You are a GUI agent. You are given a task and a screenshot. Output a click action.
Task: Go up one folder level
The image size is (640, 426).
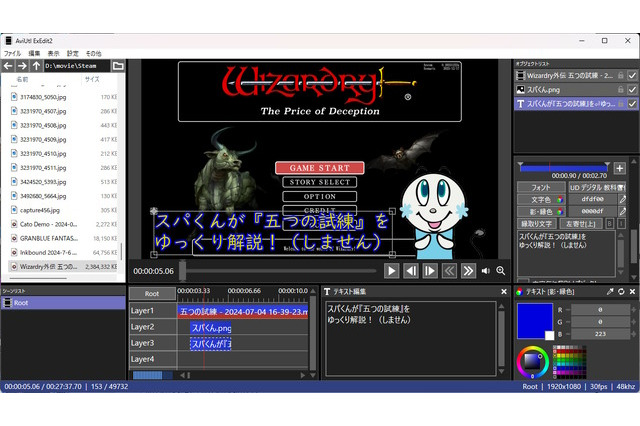click(36, 66)
